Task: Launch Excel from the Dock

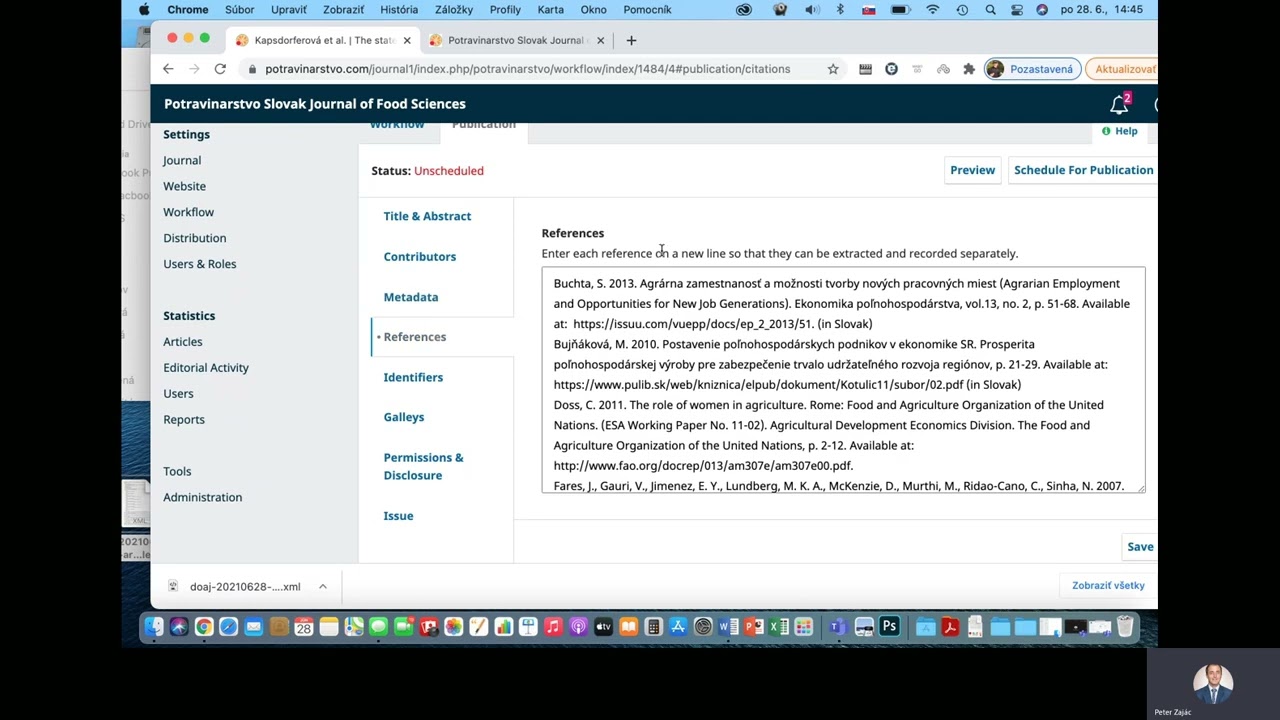Action: 778,627
